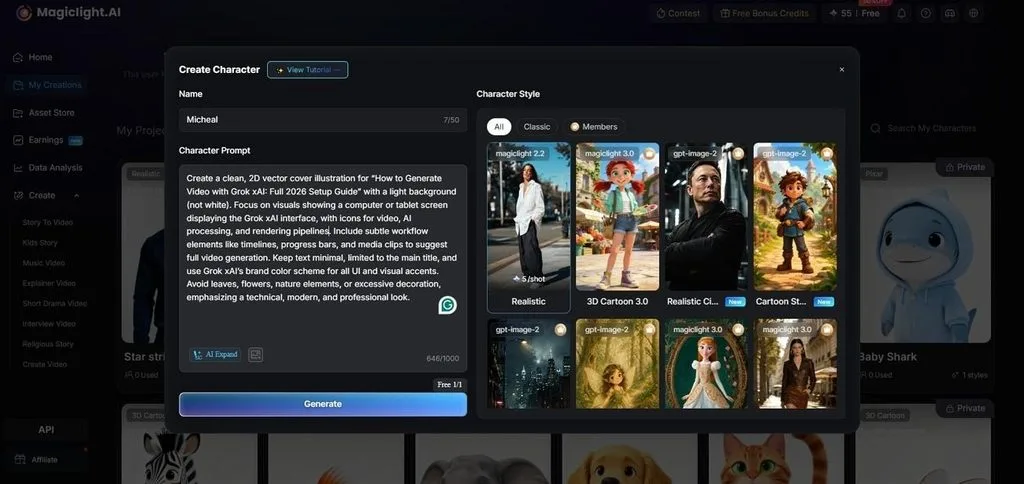Open the notifications bell icon
Viewport: 1024px width, 484px height.
(x=901, y=13)
